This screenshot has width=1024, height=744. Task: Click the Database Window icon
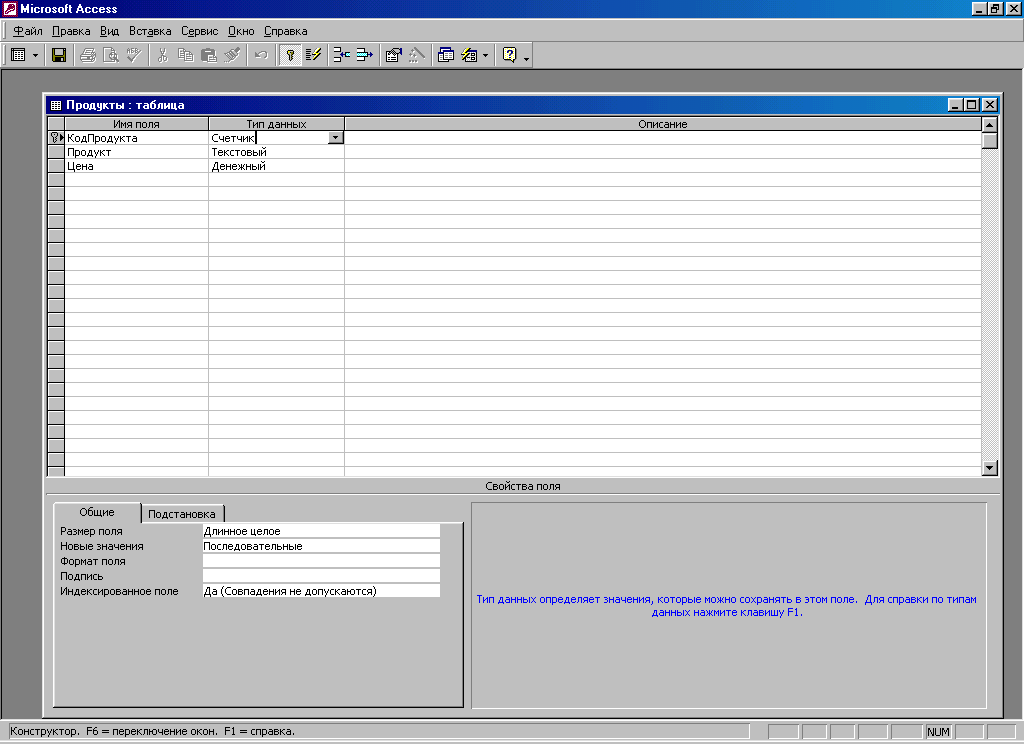(446, 56)
